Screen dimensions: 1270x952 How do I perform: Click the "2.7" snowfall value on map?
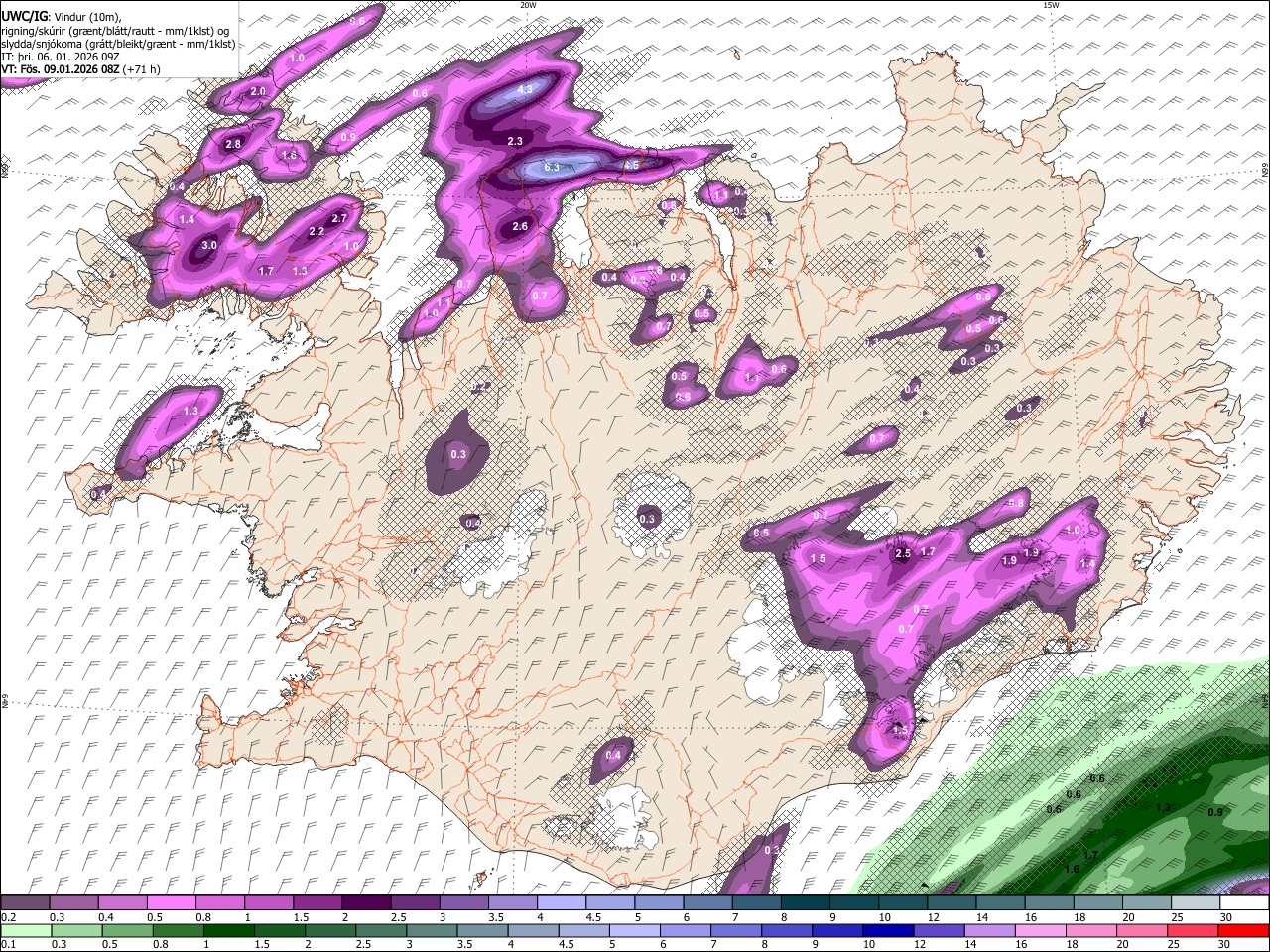tap(339, 218)
